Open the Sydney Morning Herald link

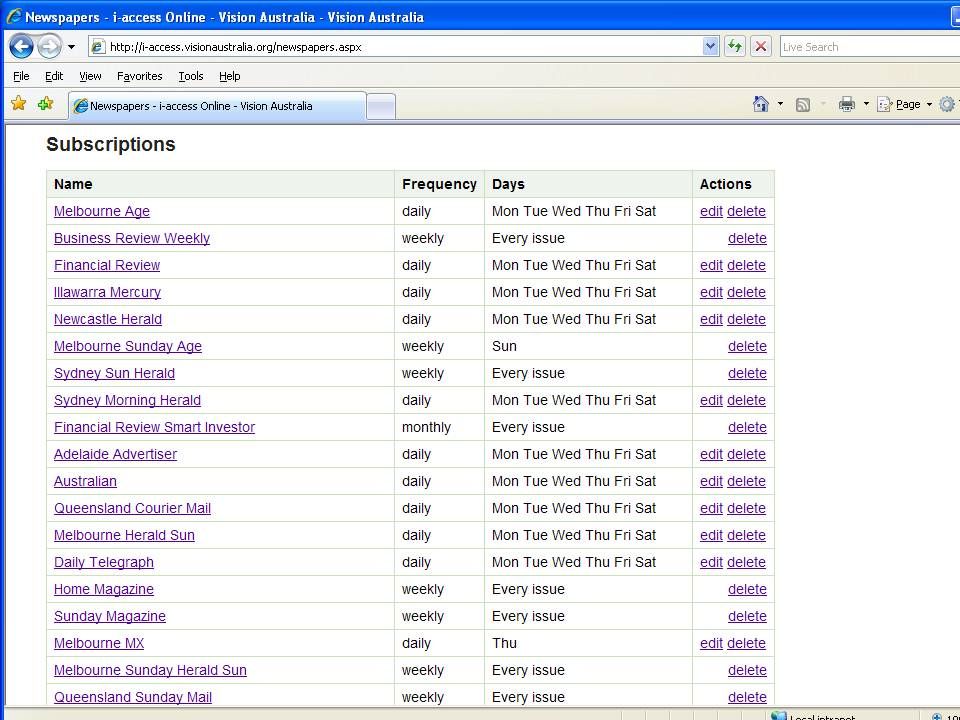click(127, 400)
